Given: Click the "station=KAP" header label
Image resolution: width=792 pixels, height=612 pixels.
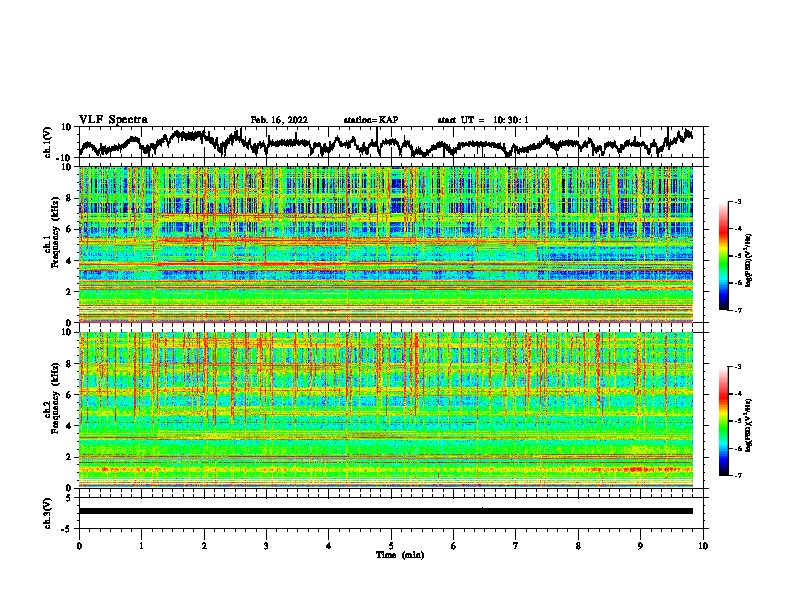Looking at the screenshot, I should point(371,120).
